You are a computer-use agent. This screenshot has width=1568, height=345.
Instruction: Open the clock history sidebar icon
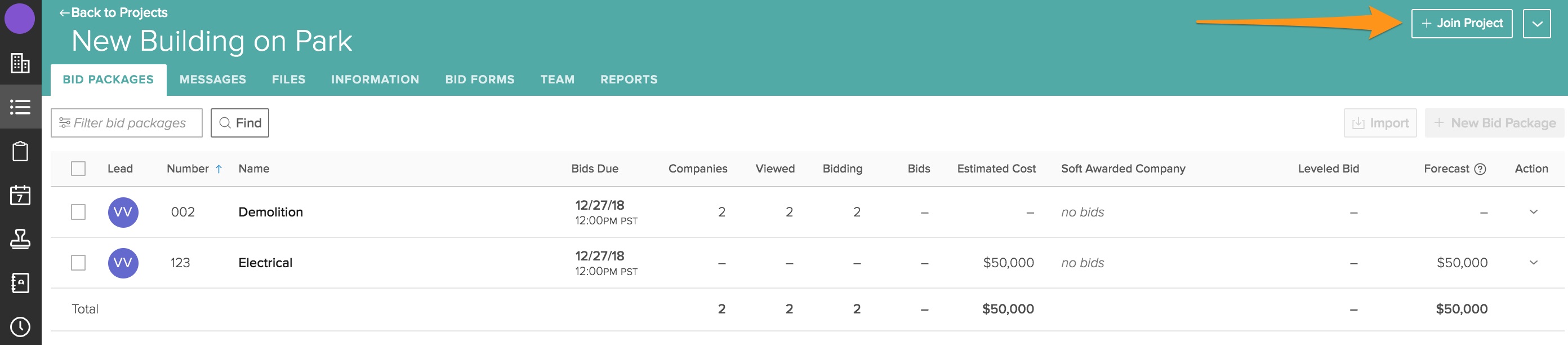coord(20,327)
